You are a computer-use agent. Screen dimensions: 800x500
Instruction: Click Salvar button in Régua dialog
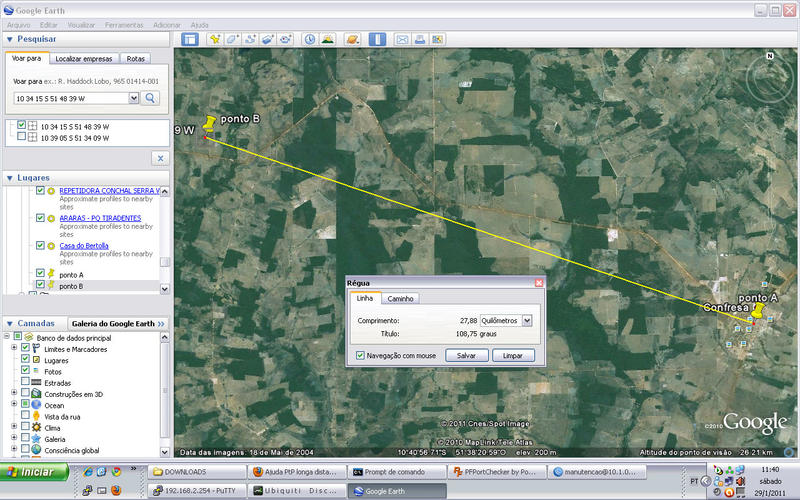coord(466,356)
